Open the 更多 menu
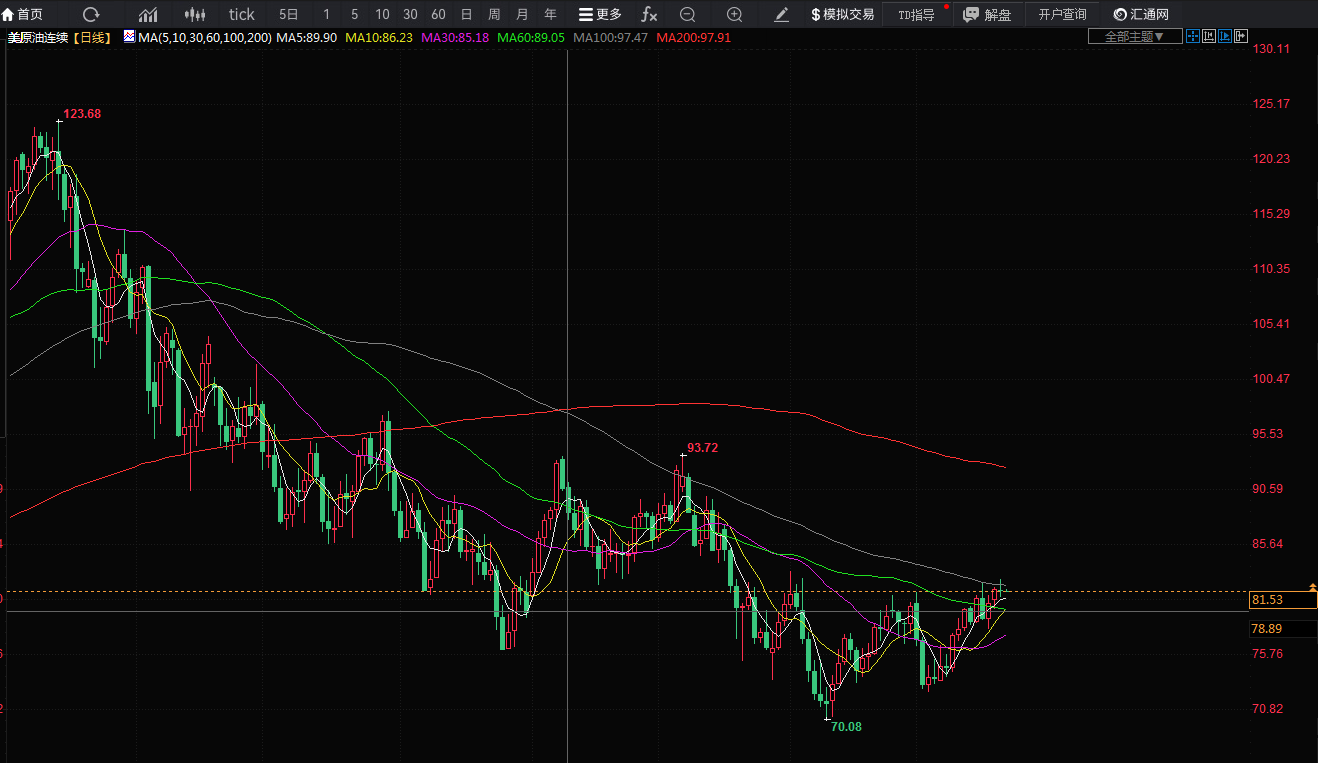This screenshot has height=763, width=1318. 600,14
